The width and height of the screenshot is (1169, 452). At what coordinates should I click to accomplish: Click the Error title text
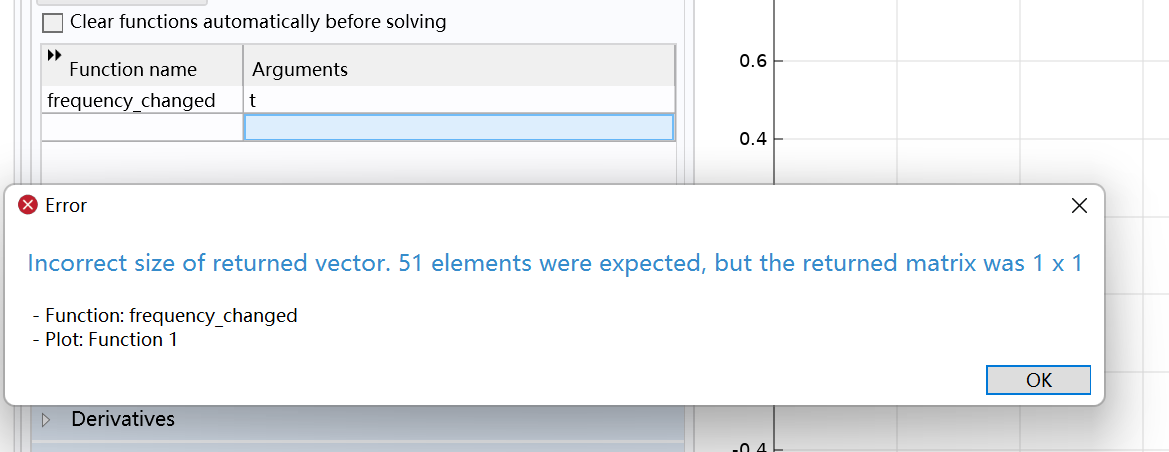(x=66, y=206)
